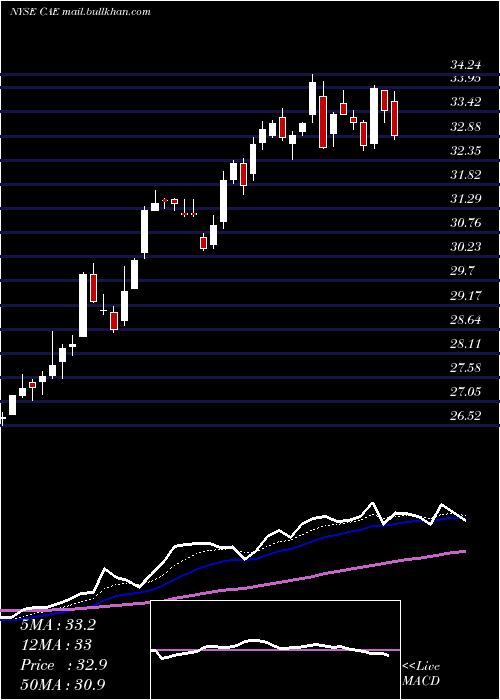Click the 30.76 price axis label
The image size is (500, 700).
466,223
